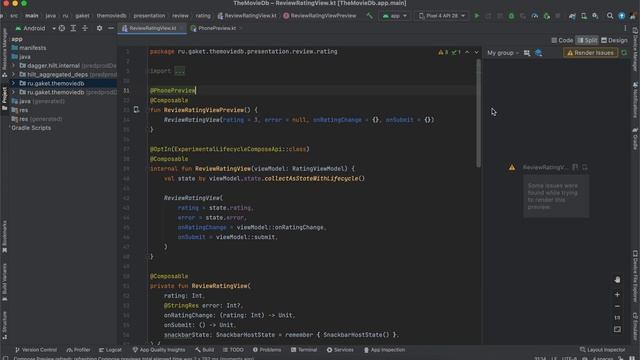Toggle the blue preview layers icon
640x360 pixels.
pos(539,53)
